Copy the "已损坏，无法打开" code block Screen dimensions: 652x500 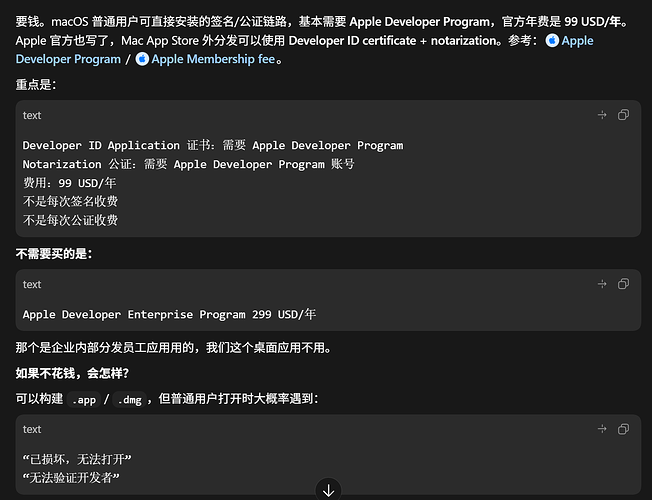click(x=623, y=429)
